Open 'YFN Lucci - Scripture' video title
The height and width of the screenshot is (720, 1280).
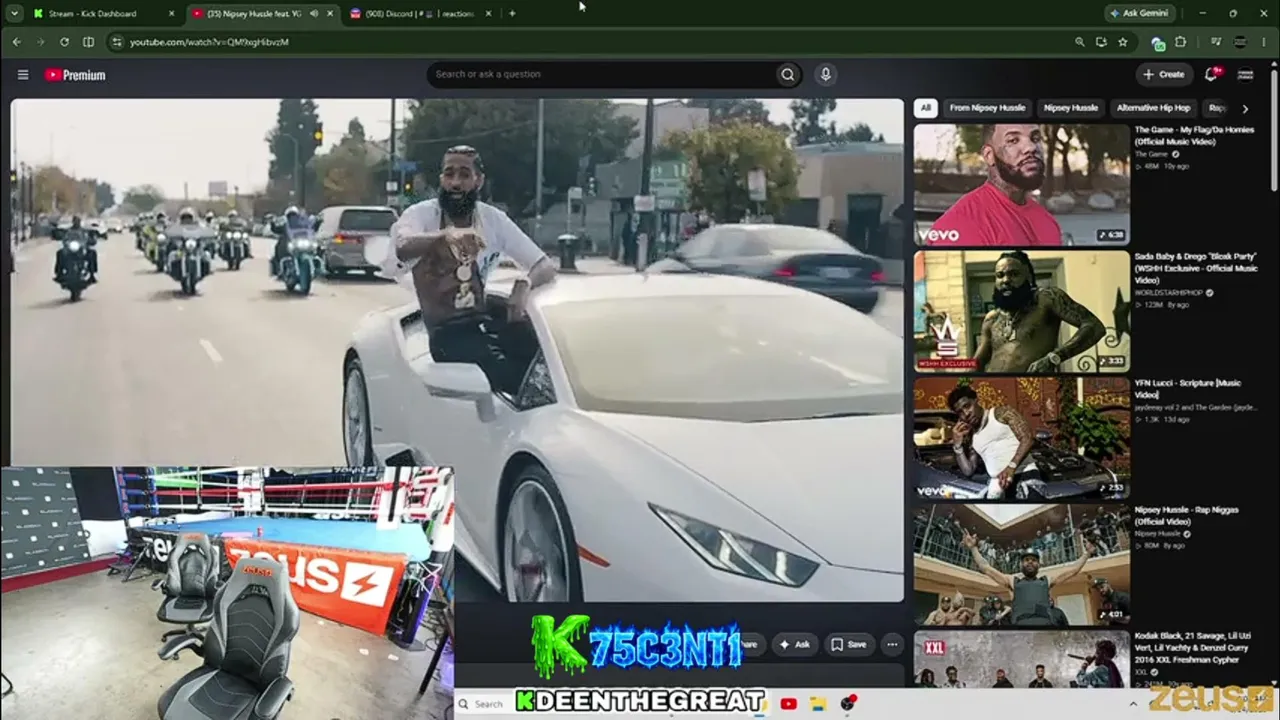[x=1188, y=389]
